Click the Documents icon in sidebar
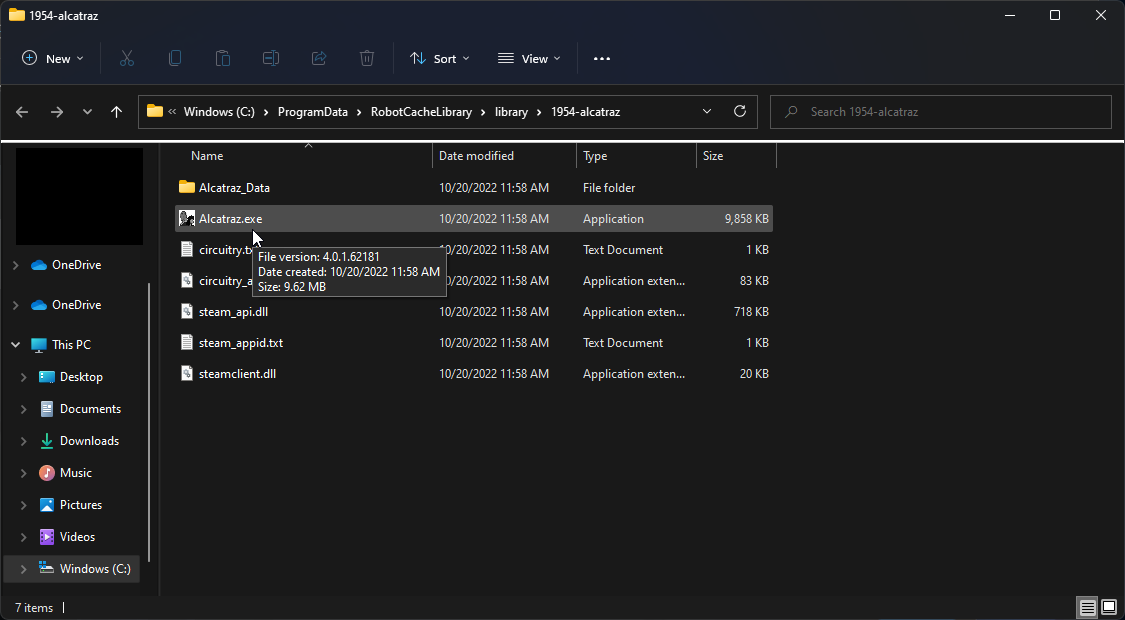 47,409
